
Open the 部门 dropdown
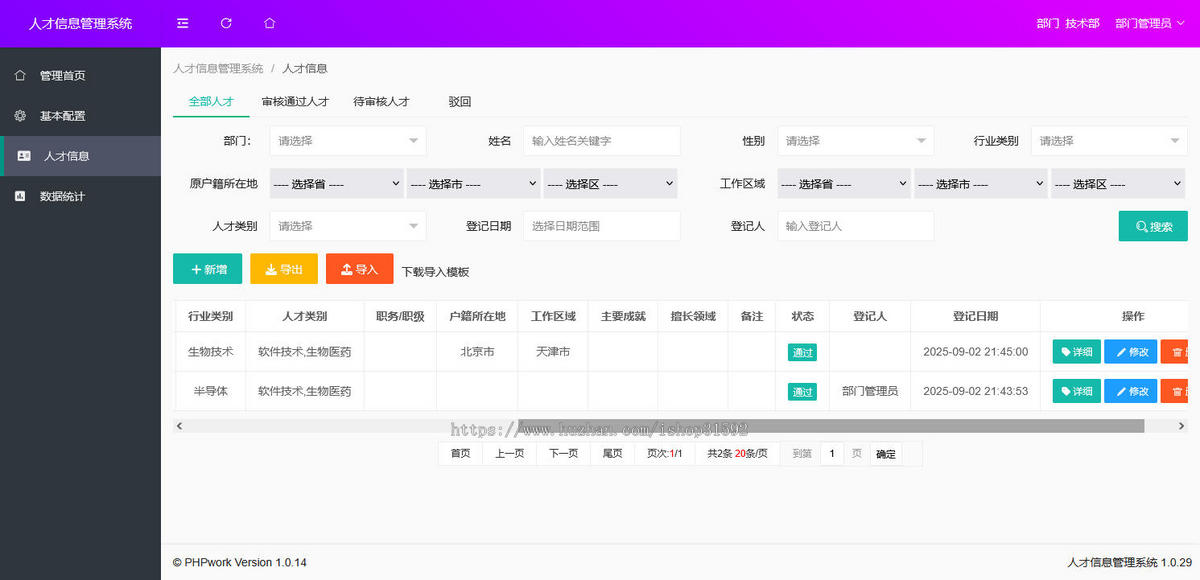[348, 141]
